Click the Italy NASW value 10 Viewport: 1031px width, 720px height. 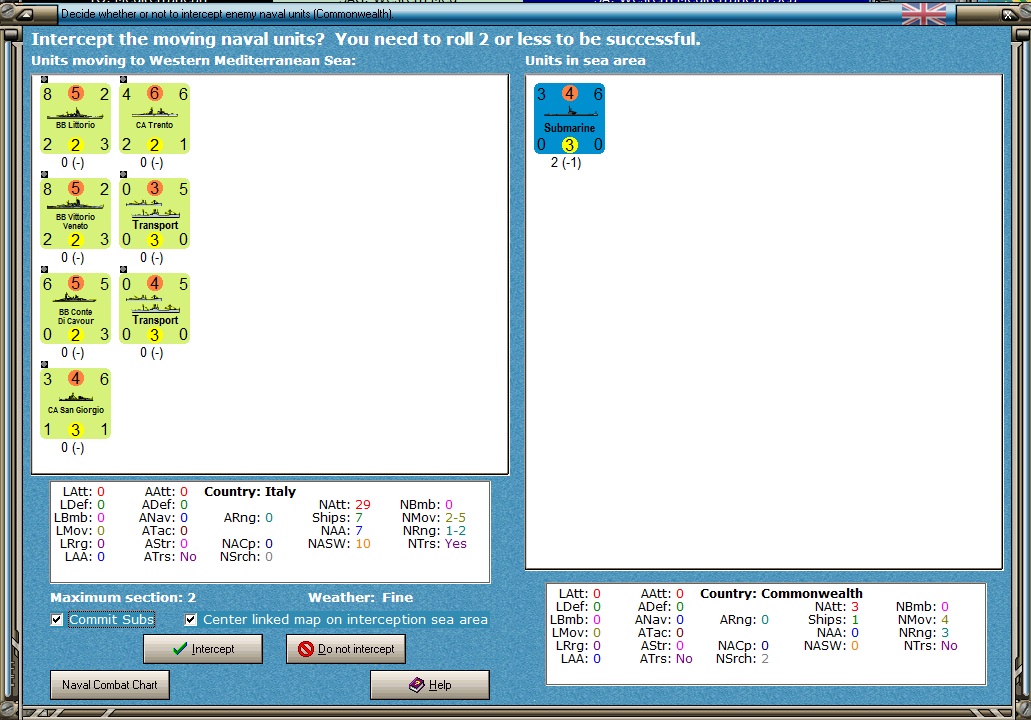pos(363,544)
